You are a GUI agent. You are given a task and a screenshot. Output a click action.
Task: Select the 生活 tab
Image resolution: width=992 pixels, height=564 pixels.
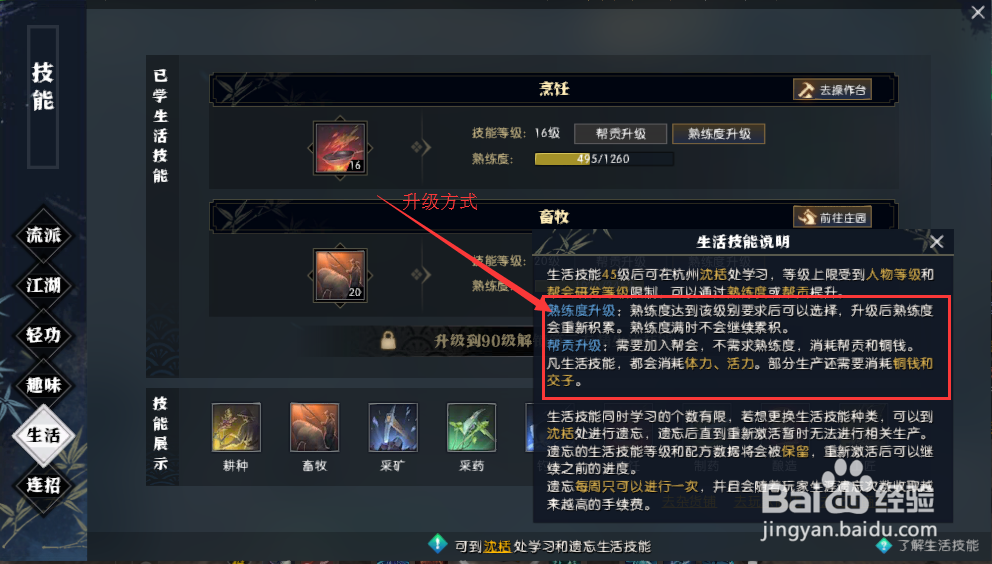coord(43,435)
